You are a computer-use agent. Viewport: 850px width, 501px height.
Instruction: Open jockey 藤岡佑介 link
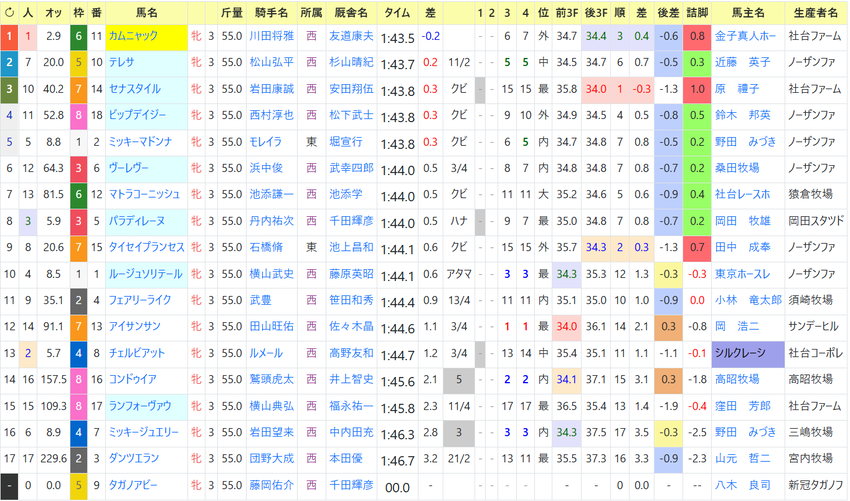pyautogui.click(x=272, y=485)
